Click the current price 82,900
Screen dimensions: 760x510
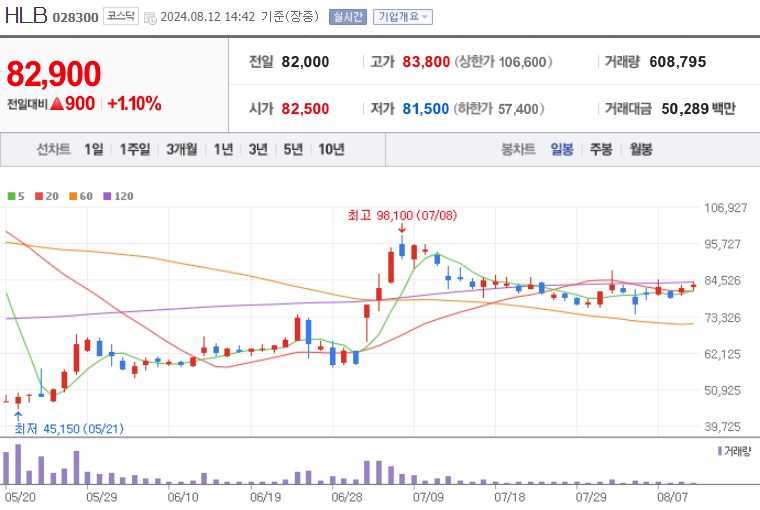54,74
